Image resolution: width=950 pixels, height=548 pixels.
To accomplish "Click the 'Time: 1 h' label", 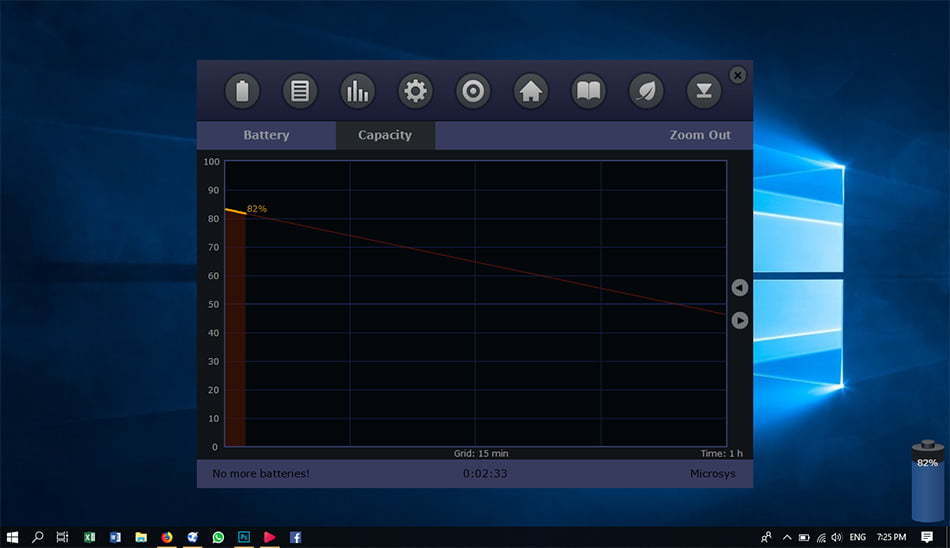I will pyautogui.click(x=722, y=453).
